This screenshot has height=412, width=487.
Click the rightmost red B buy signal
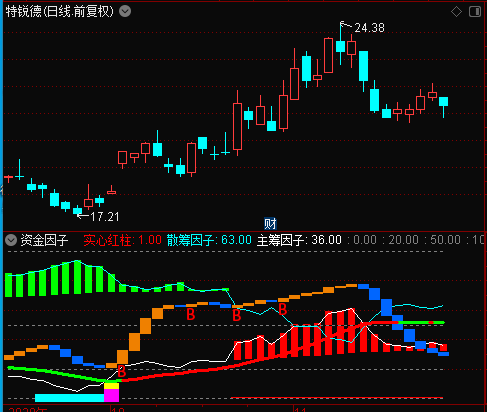(x=282, y=309)
